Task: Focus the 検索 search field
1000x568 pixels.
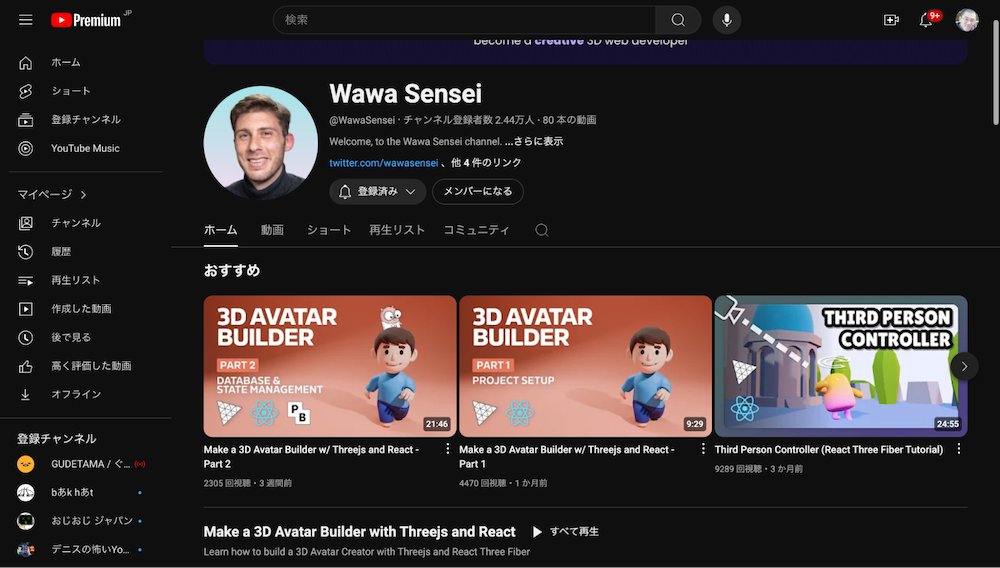Action: point(464,20)
